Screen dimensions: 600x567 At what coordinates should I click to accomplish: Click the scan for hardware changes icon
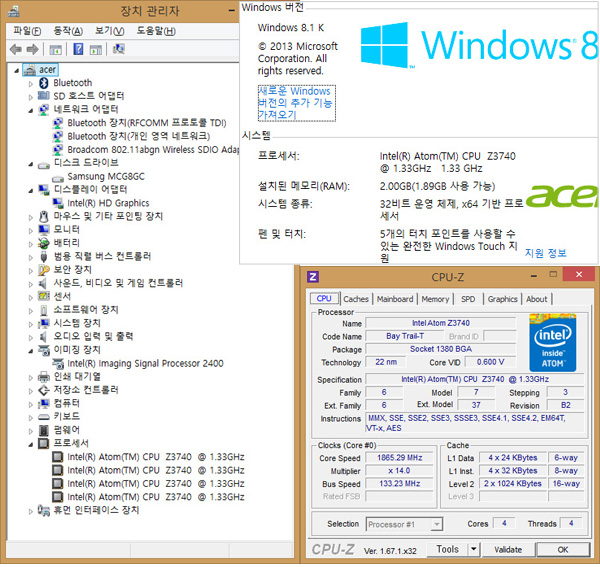tap(119, 49)
